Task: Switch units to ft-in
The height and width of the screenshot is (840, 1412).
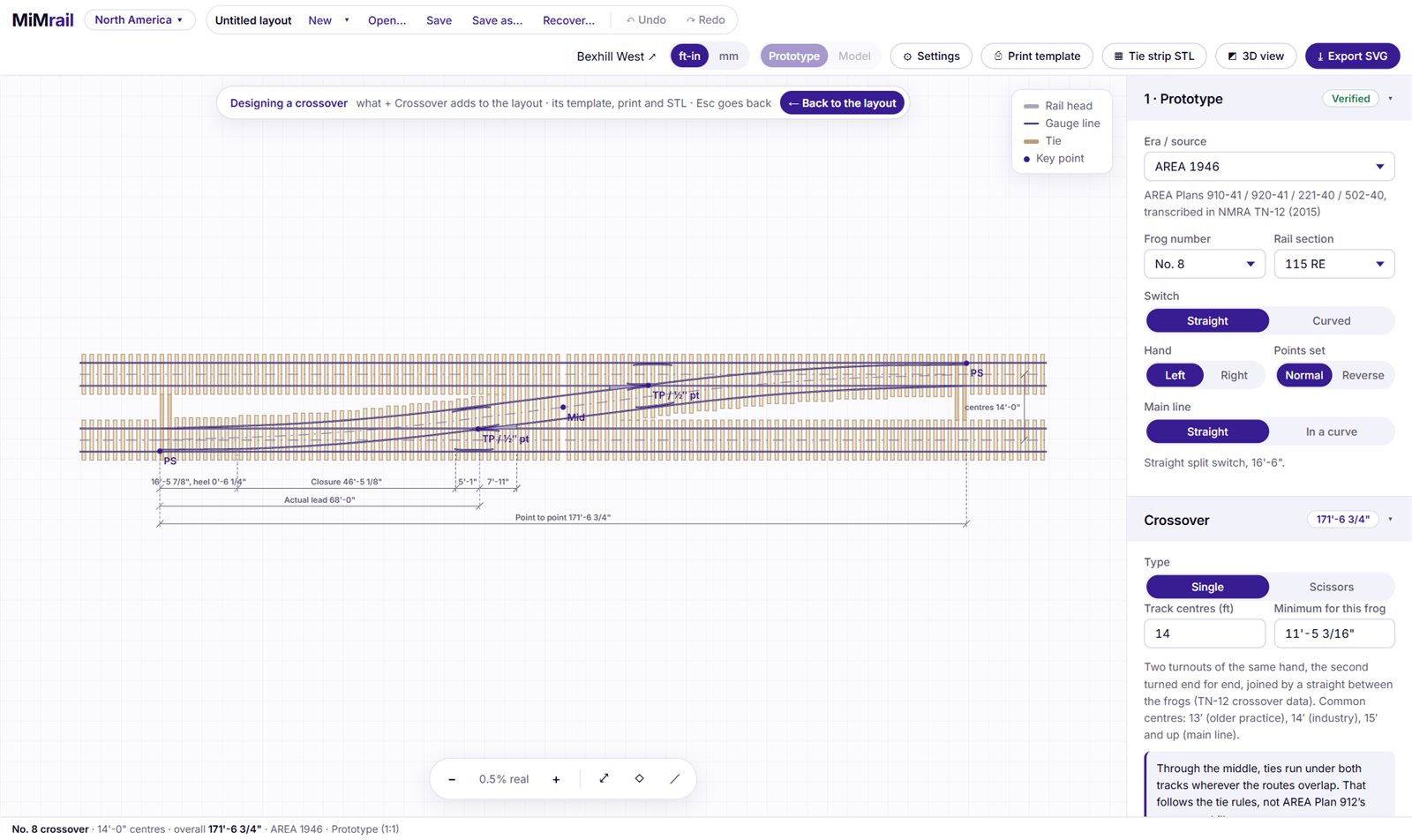Action: tap(689, 56)
